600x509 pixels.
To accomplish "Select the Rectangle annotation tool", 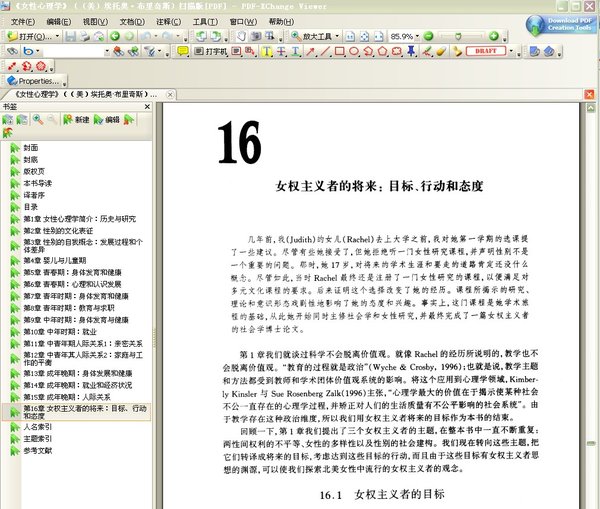I will [x=339, y=51].
